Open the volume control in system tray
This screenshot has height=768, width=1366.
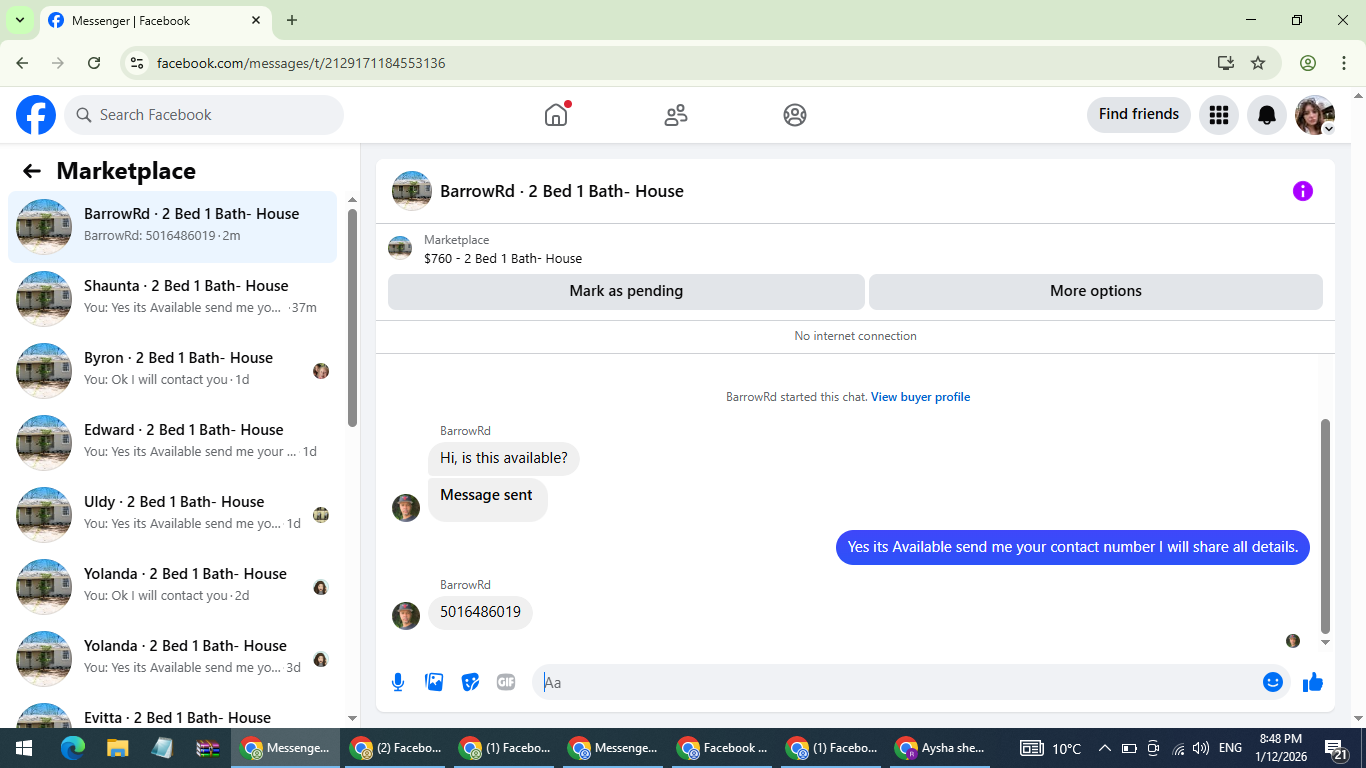pyautogui.click(x=1201, y=748)
